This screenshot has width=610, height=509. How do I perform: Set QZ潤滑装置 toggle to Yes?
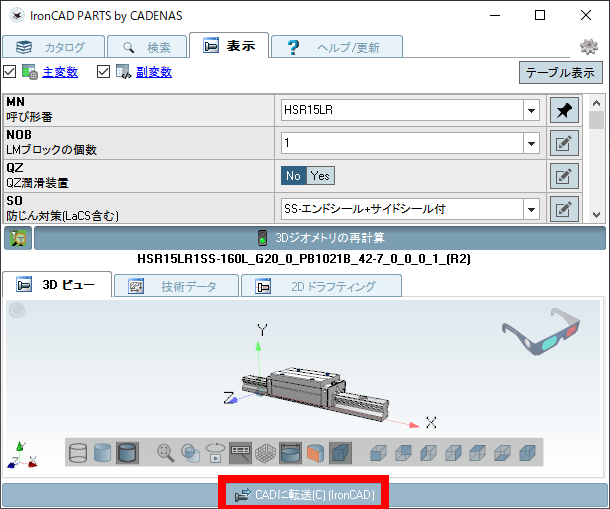point(320,176)
